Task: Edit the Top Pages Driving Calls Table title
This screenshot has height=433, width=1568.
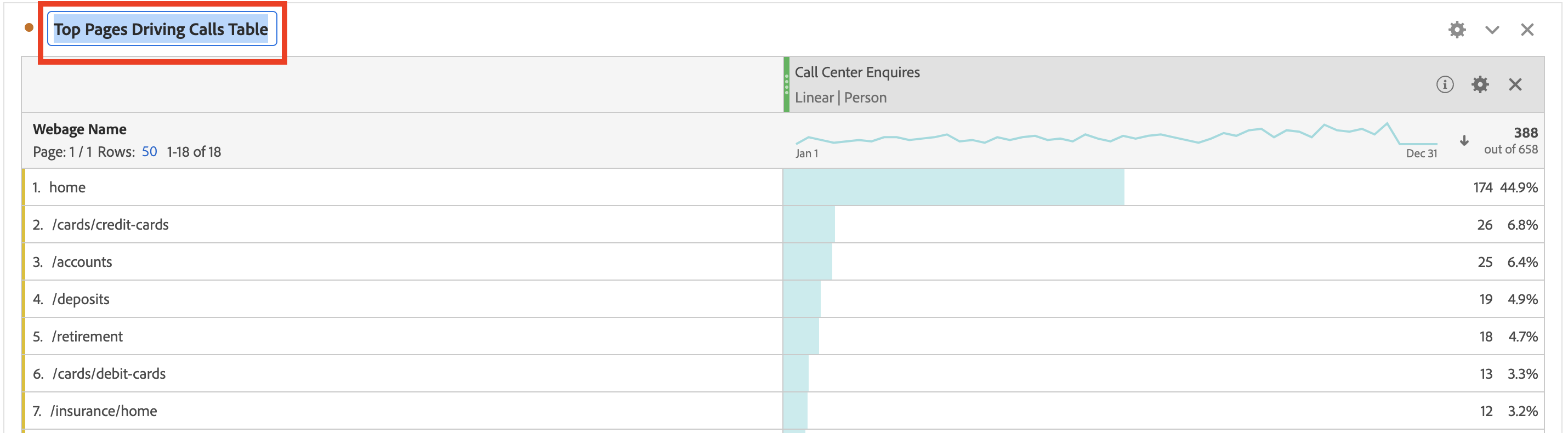Action: pos(161,29)
